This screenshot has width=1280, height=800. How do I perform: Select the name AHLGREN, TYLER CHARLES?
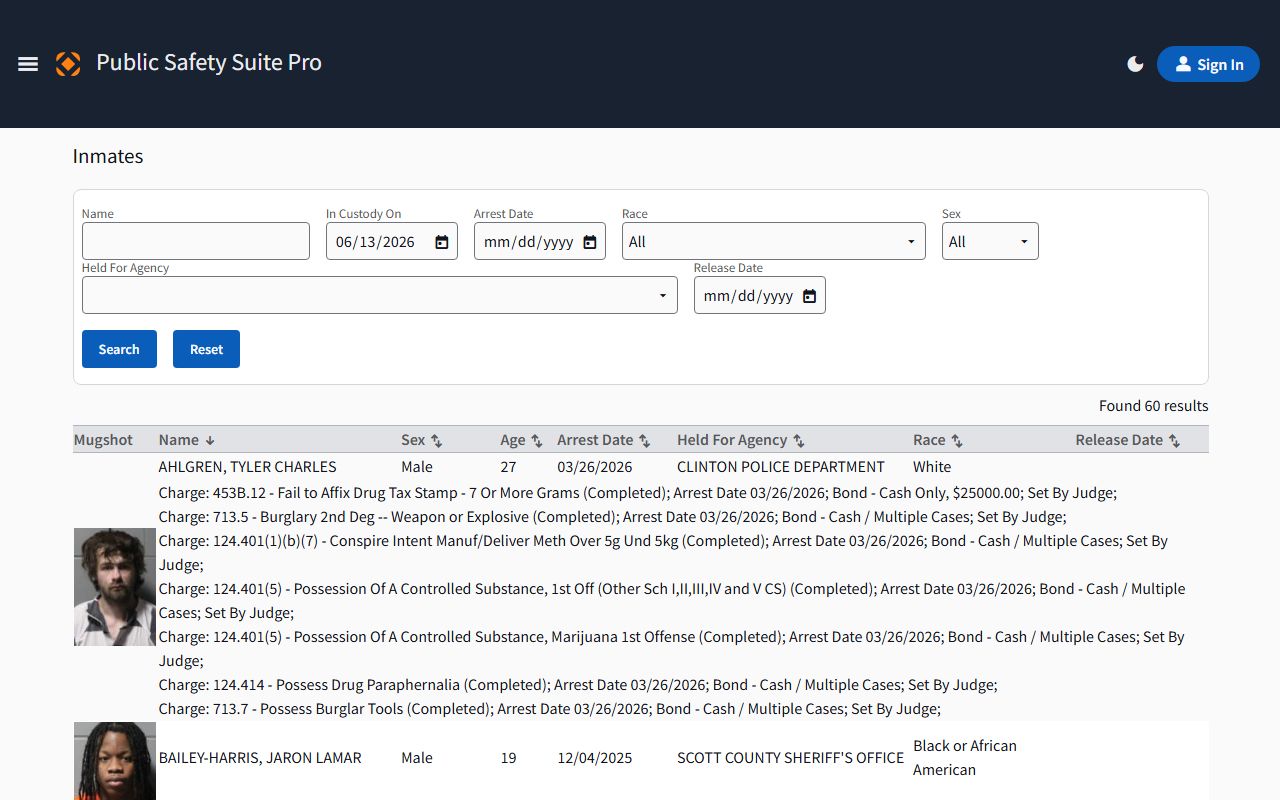pyautogui.click(x=247, y=467)
